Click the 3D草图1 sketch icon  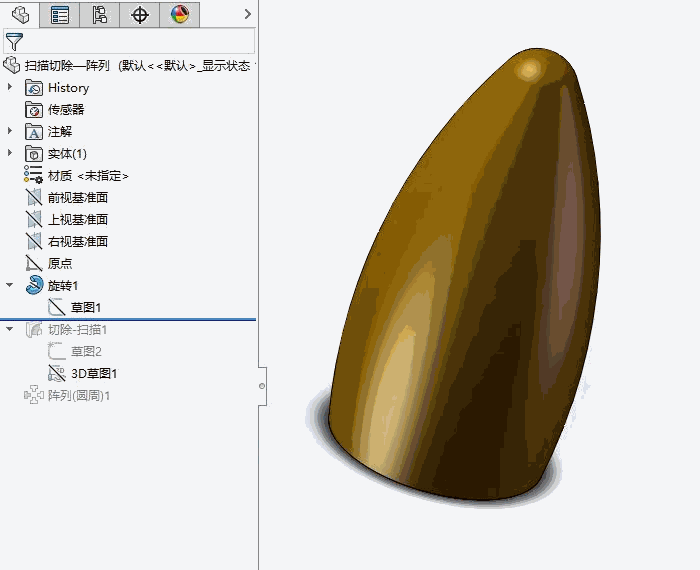click(57, 373)
